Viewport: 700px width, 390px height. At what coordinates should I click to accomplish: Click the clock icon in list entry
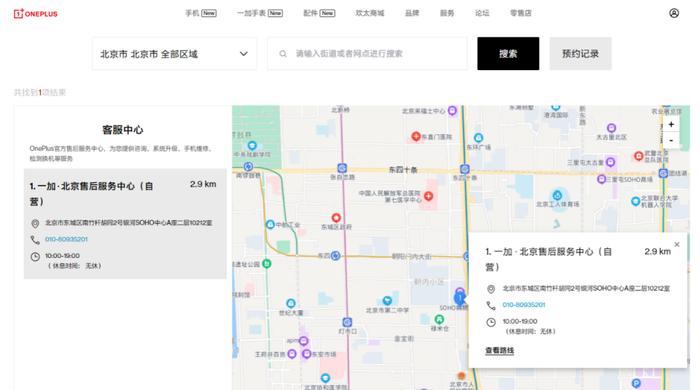35,257
